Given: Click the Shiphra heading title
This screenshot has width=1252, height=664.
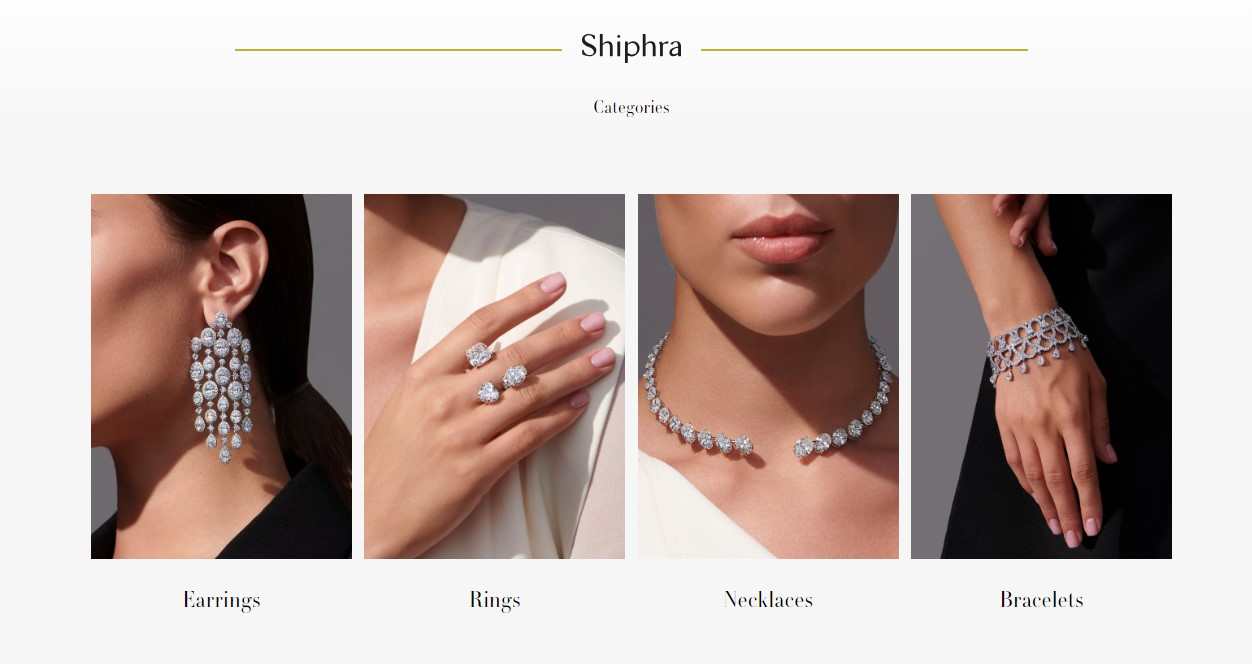Looking at the screenshot, I should (631, 47).
